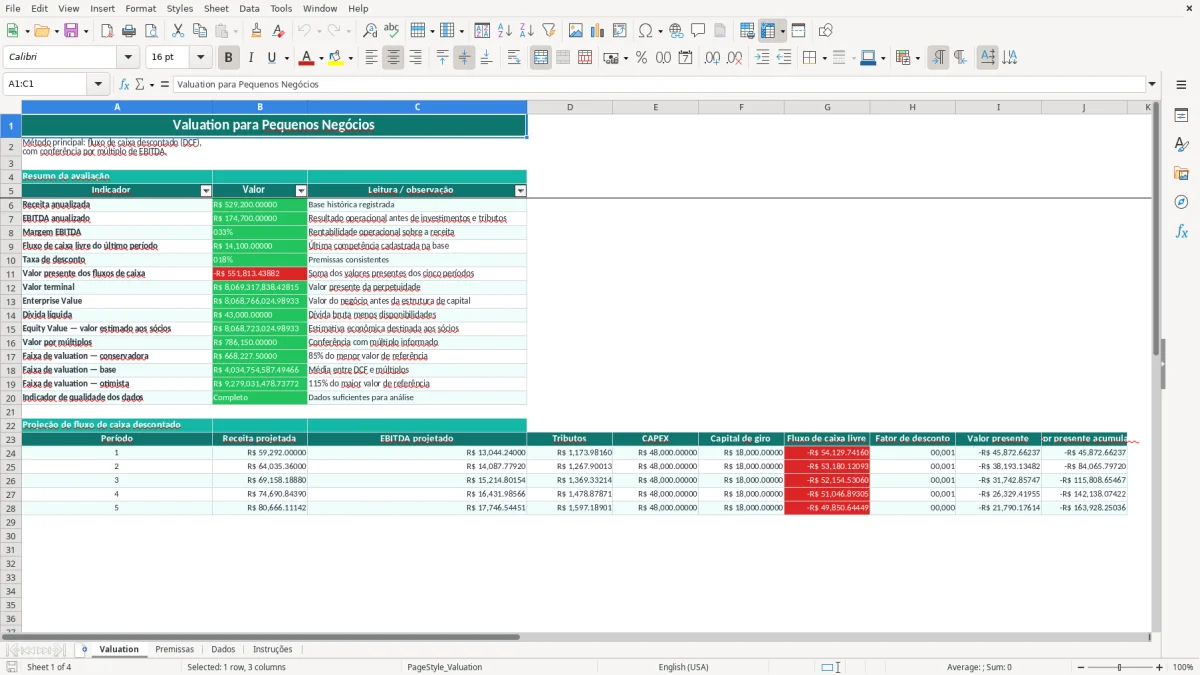Toggle Italic formatting

pyautogui.click(x=251, y=58)
